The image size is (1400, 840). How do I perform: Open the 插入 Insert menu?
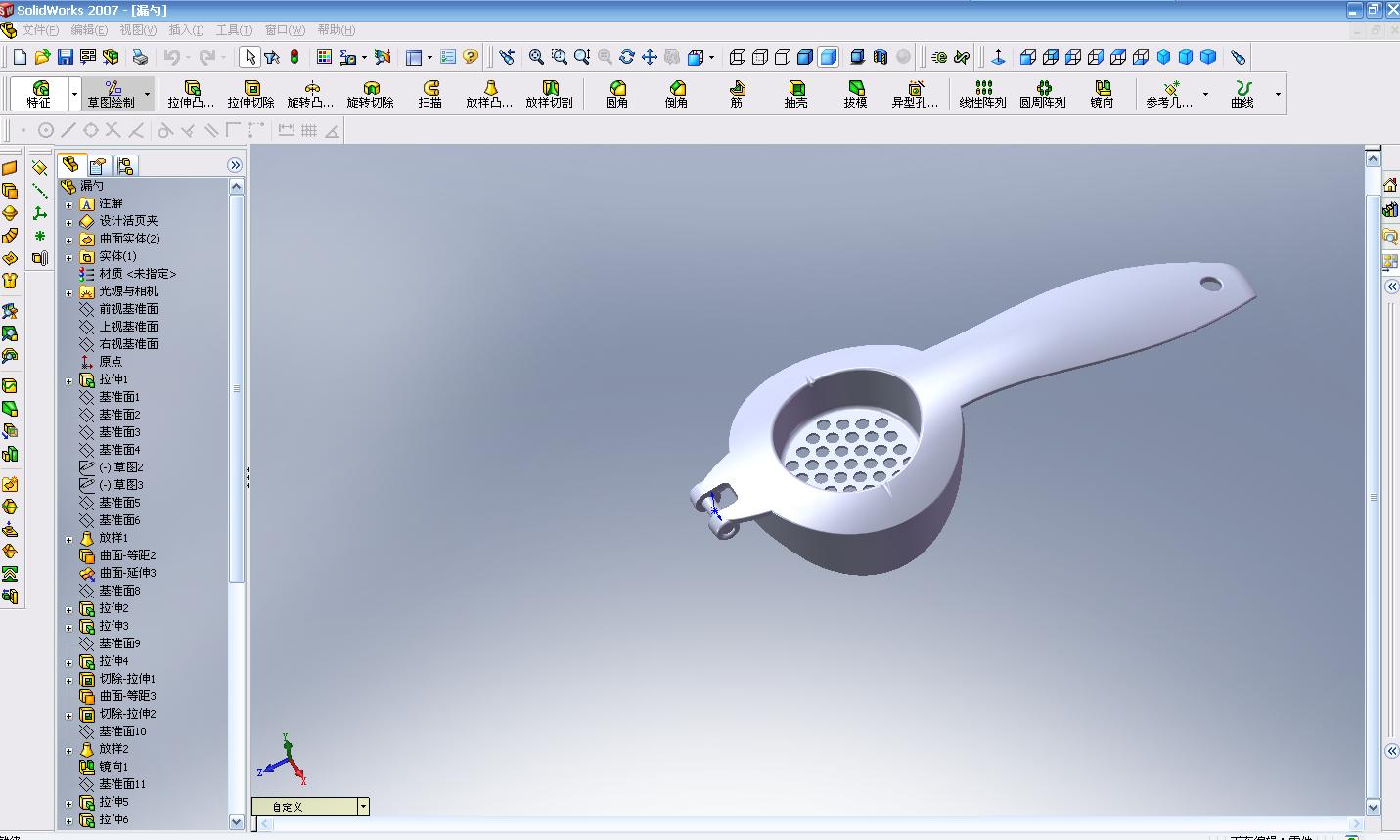(187, 30)
